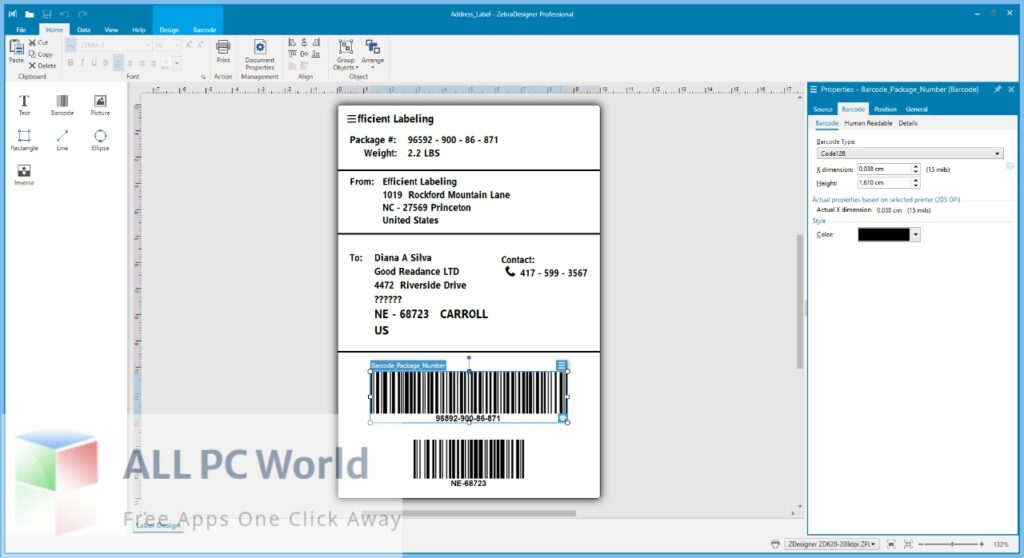1024x558 pixels.
Task: Choose the Picture object tool
Action: [100, 104]
